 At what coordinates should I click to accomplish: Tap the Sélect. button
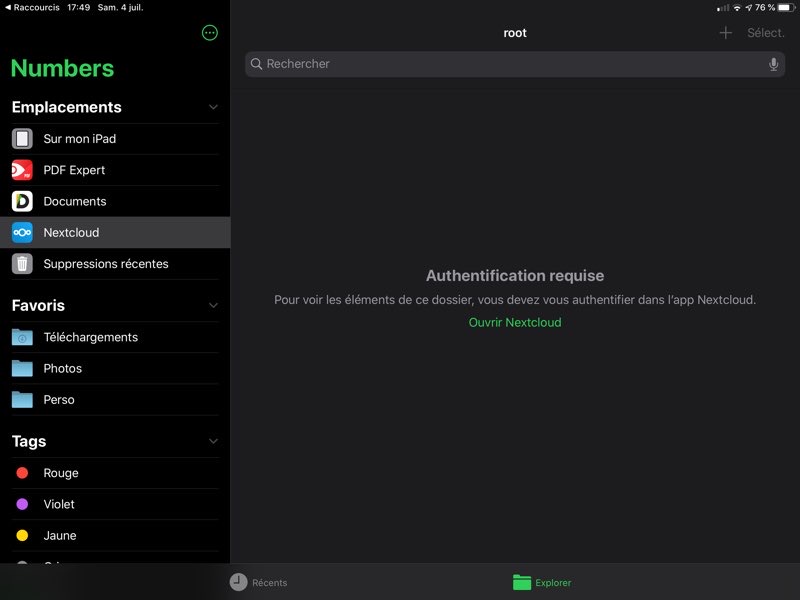(x=765, y=33)
